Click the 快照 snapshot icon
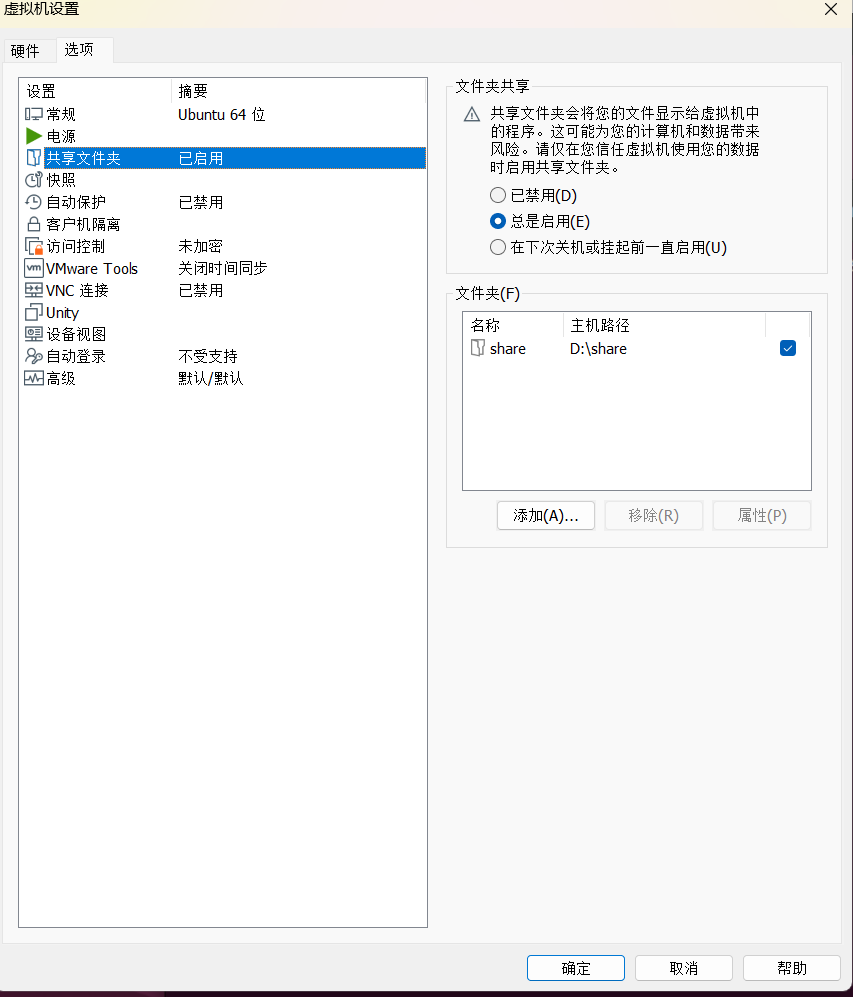This screenshot has height=997, width=853. pos(34,180)
